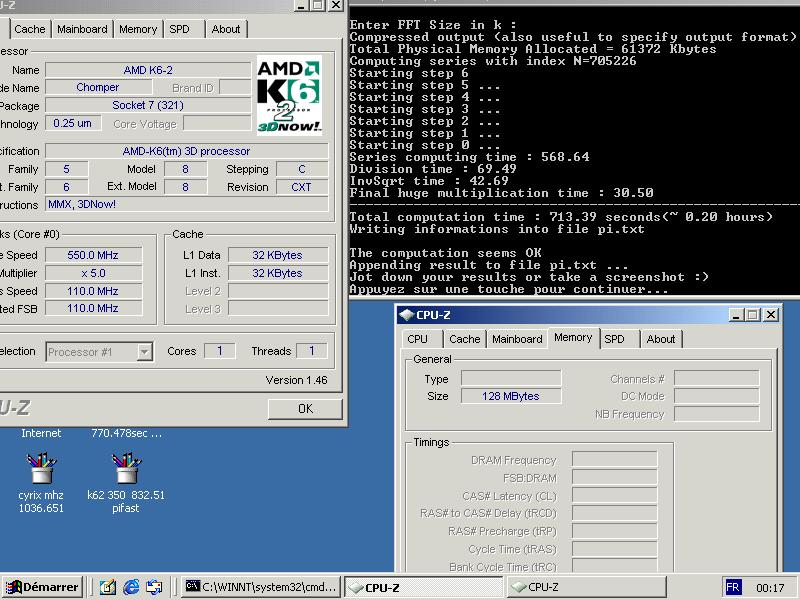Click memory Size field 128 MBytes
800x600 pixels.
tap(511, 396)
